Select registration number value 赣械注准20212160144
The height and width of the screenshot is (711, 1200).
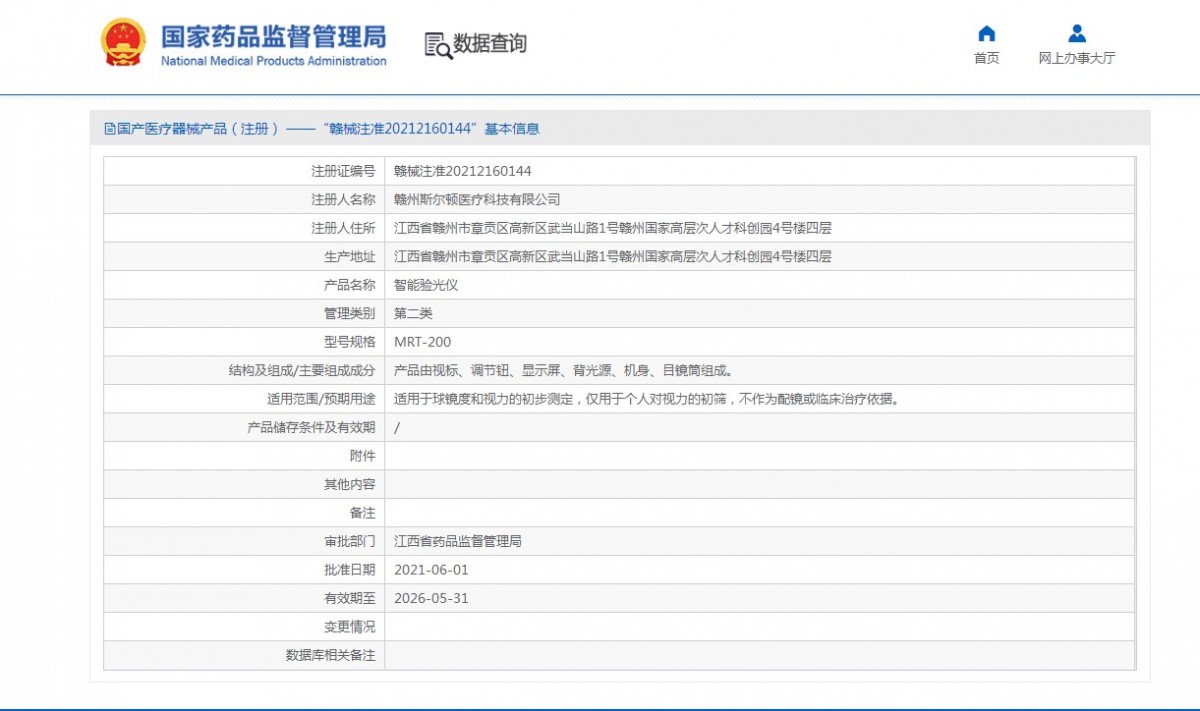463,171
